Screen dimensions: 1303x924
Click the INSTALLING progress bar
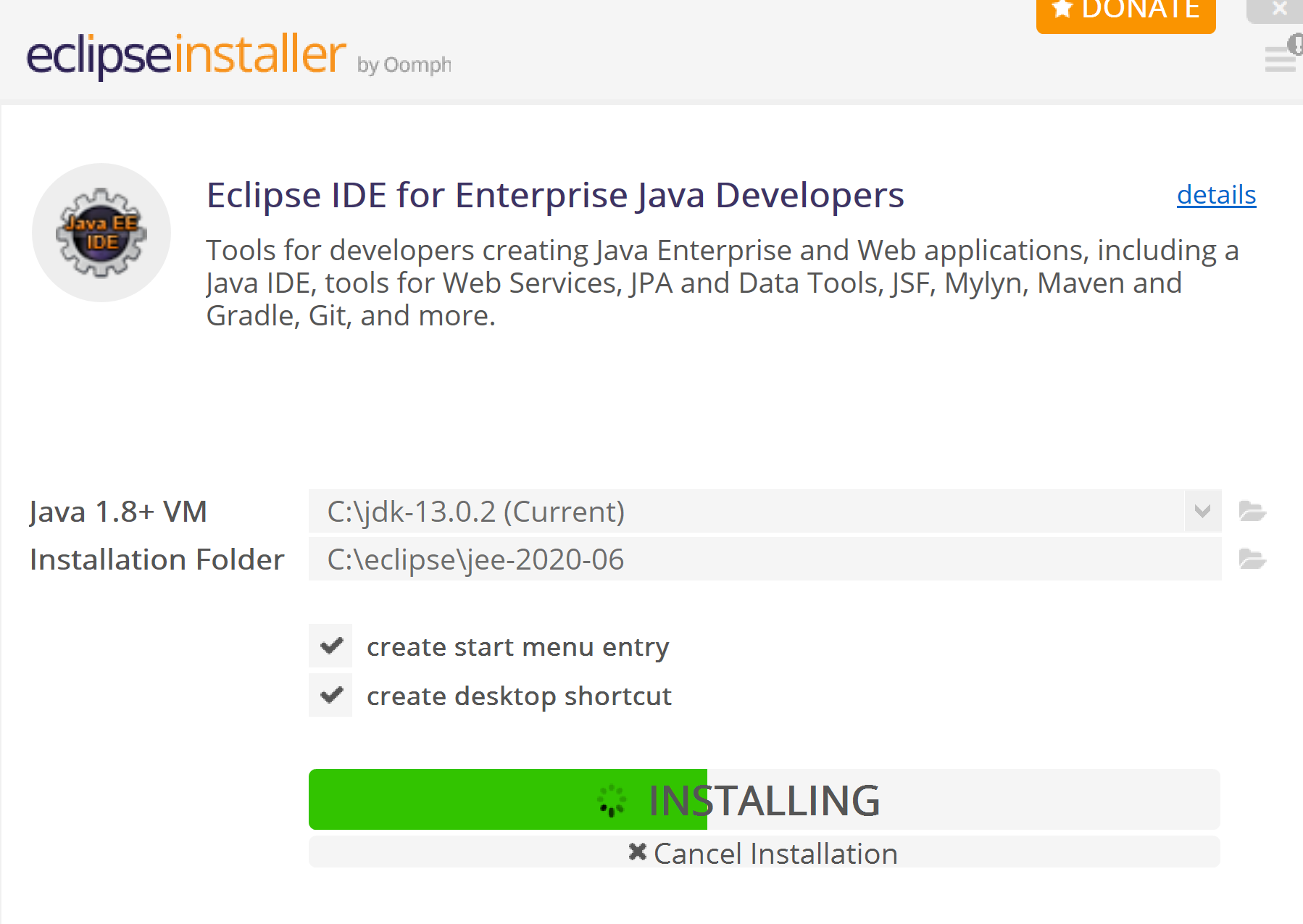pyautogui.click(x=765, y=799)
